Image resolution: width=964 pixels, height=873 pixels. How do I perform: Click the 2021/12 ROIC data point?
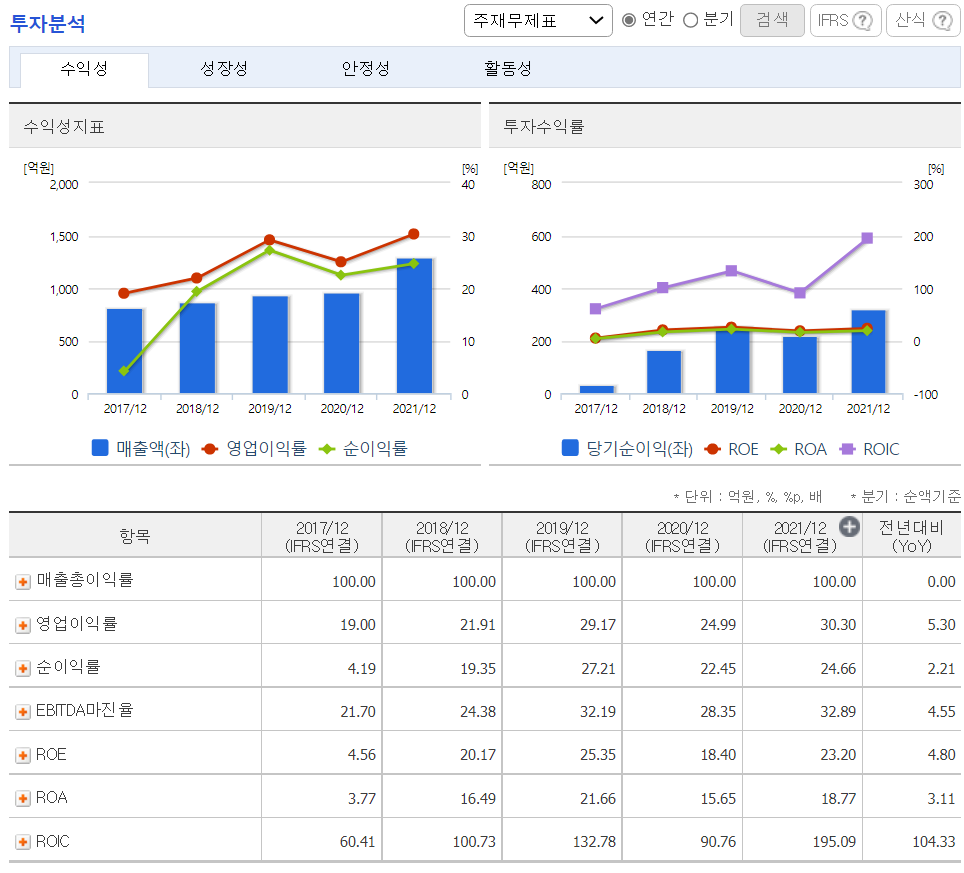point(867,238)
